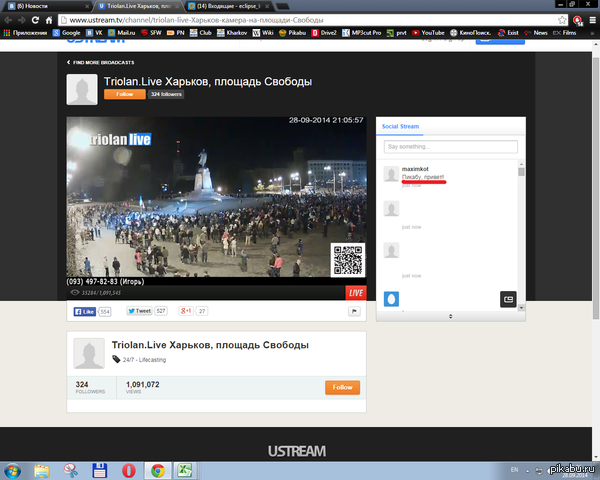Click the Twitter Tweet button

point(138,311)
